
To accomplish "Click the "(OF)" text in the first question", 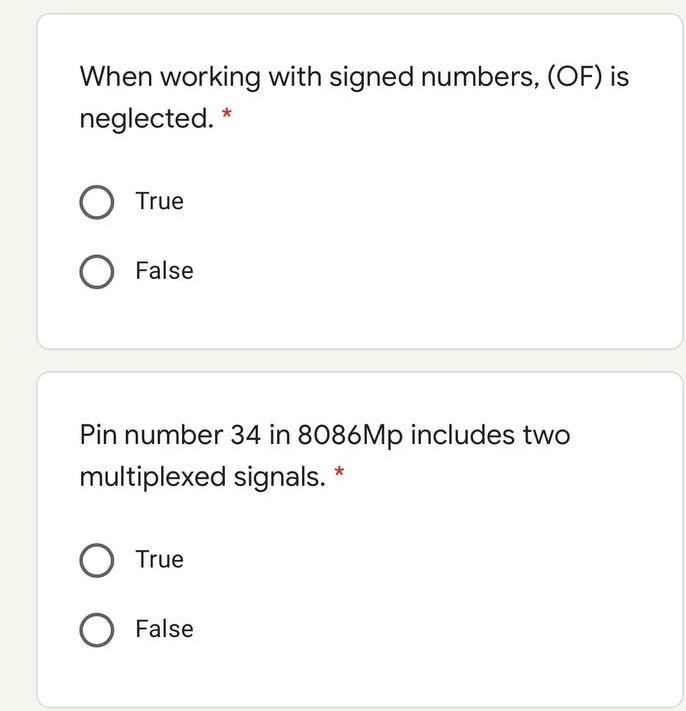I will click(x=575, y=77).
